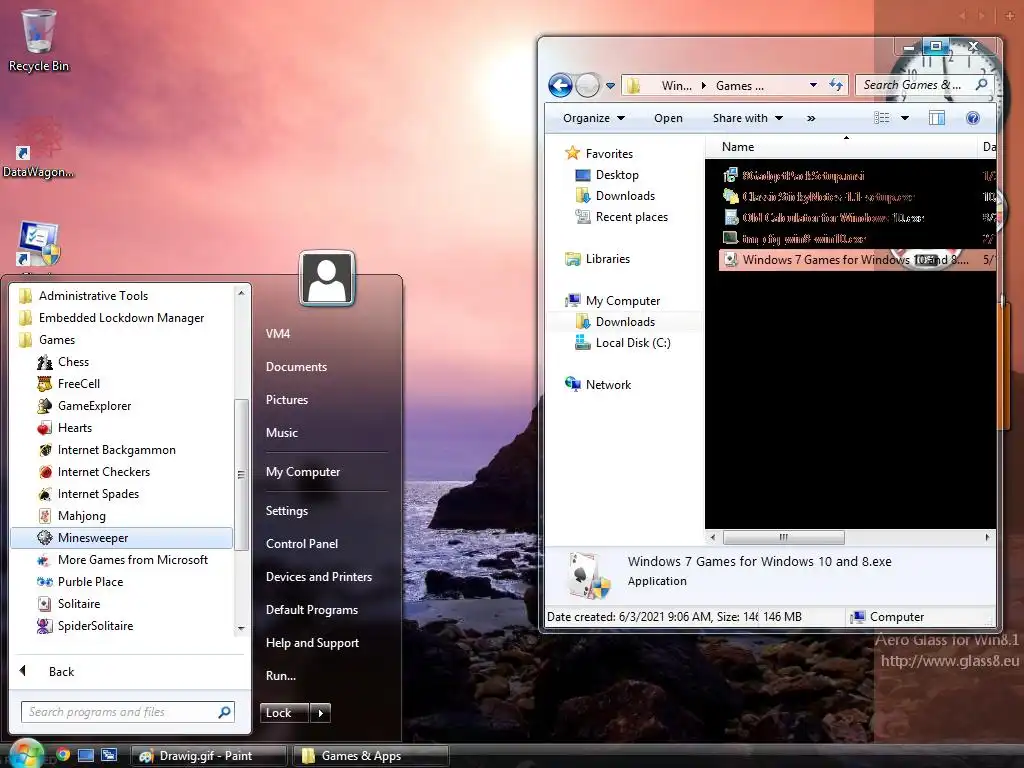Launch SpiderSolitaire
This screenshot has width=1024, height=768.
coord(95,626)
